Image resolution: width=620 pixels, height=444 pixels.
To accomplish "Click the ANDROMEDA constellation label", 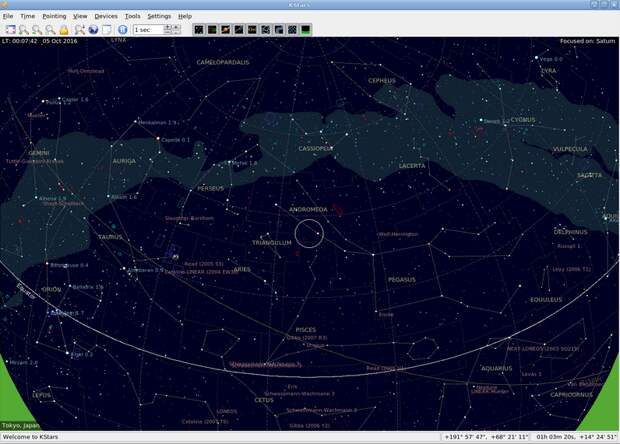I will click(308, 209).
